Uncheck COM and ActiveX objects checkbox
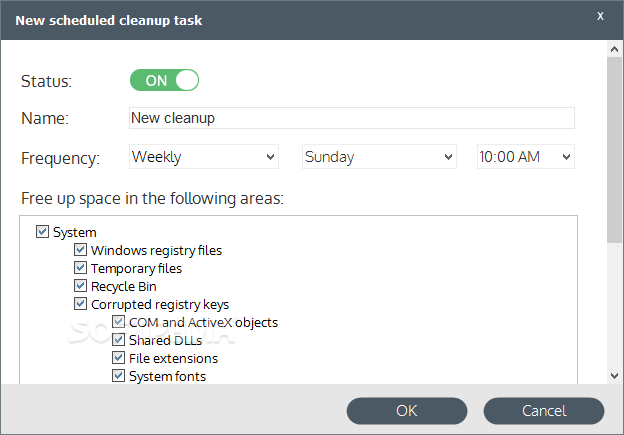This screenshot has height=435, width=624. [118, 322]
